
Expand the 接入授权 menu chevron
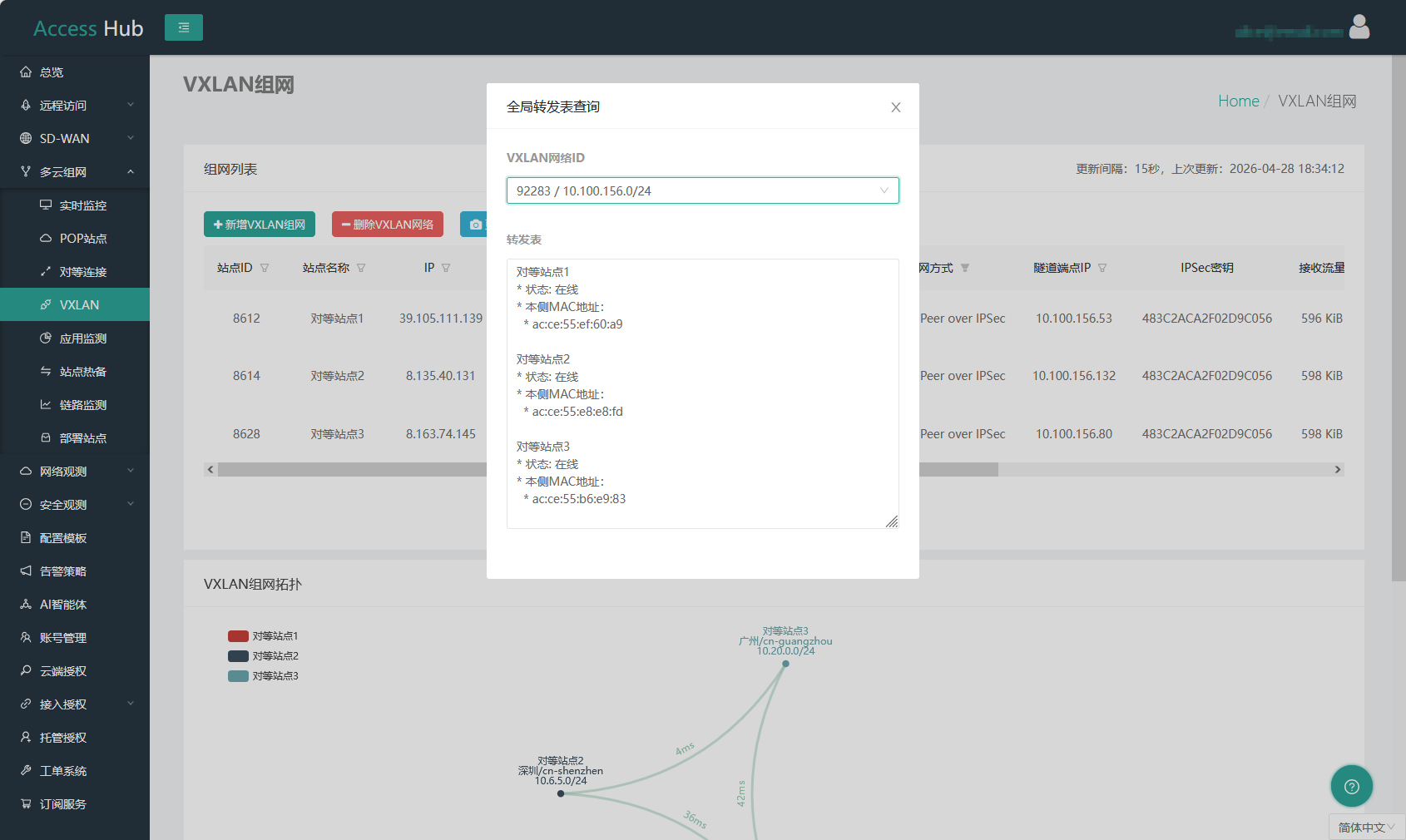[x=131, y=704]
